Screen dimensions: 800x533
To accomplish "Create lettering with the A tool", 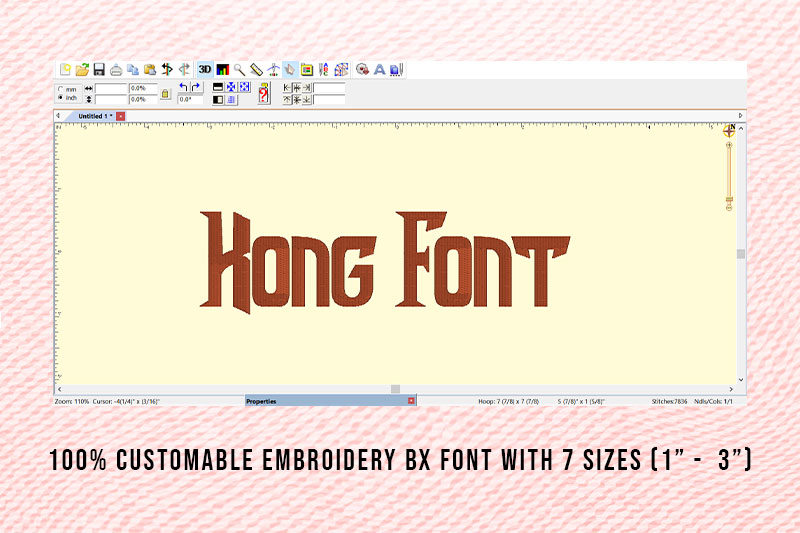I will (379, 69).
